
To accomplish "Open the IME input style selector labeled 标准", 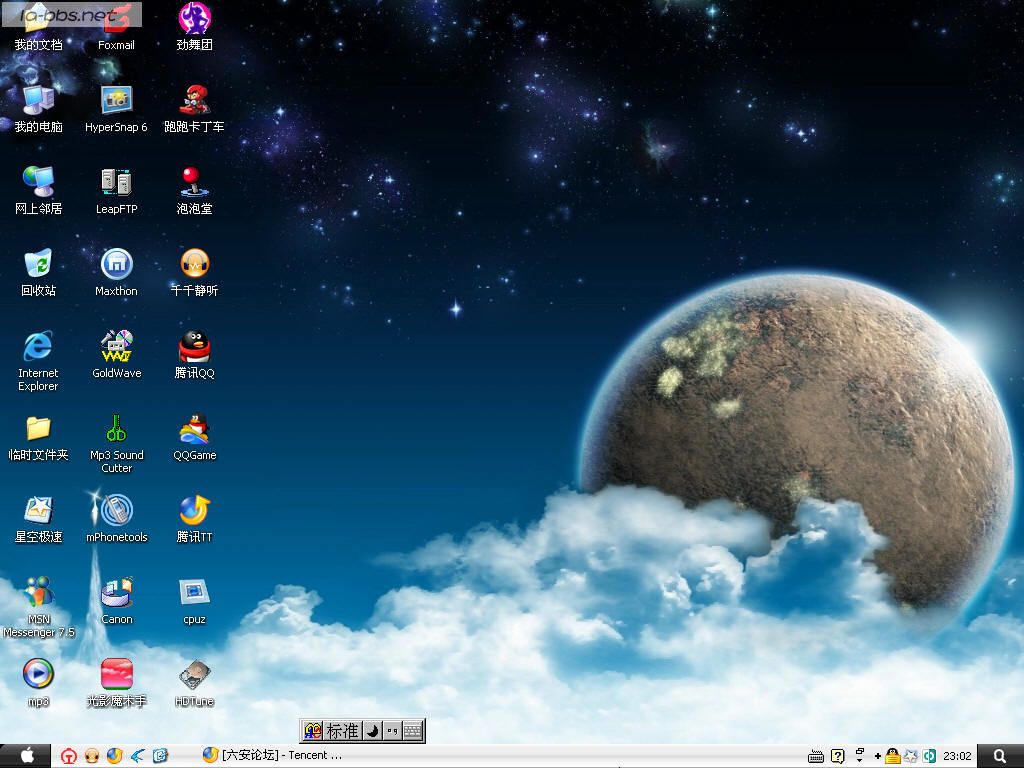I will coord(342,731).
